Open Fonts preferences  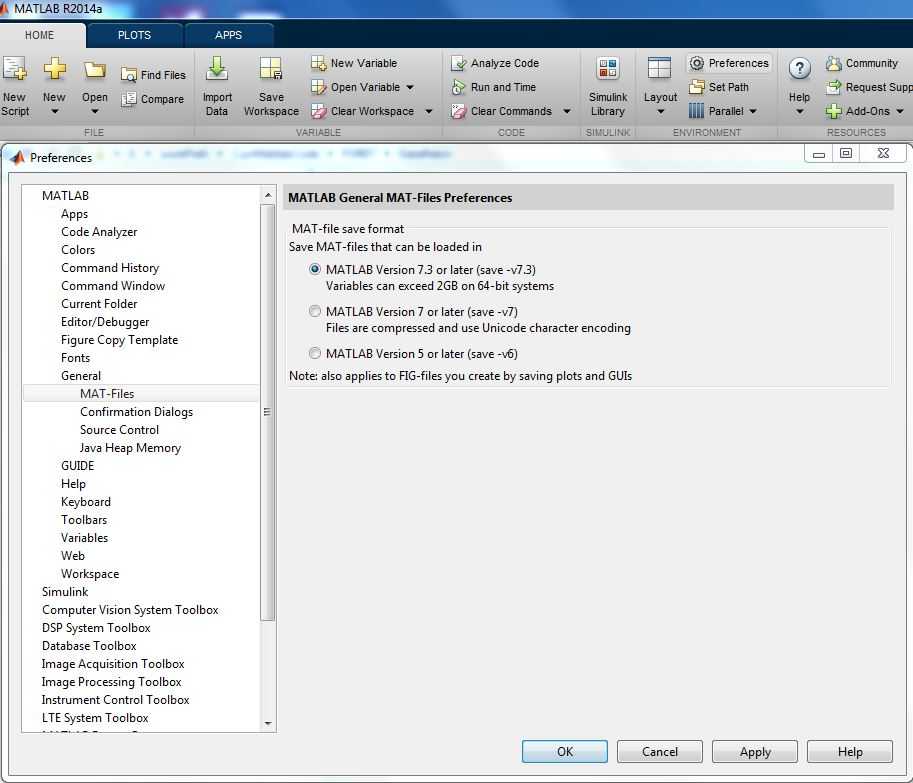(x=76, y=358)
